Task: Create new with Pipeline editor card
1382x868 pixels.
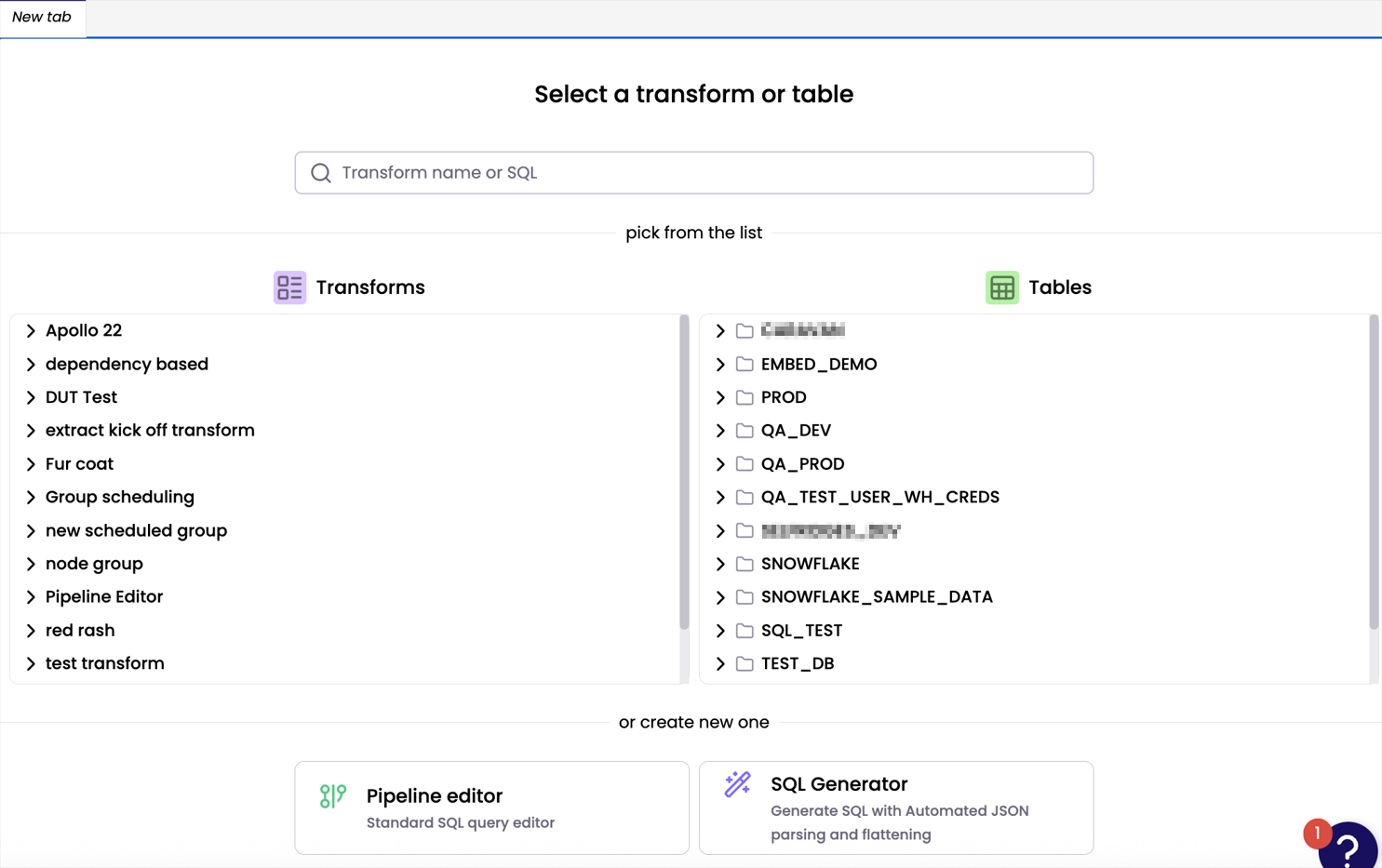Action: [x=492, y=808]
